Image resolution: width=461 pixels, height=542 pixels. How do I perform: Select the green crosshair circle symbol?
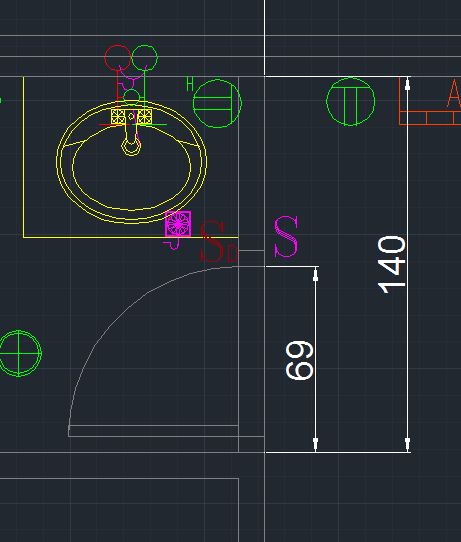pyautogui.click(x=19, y=353)
